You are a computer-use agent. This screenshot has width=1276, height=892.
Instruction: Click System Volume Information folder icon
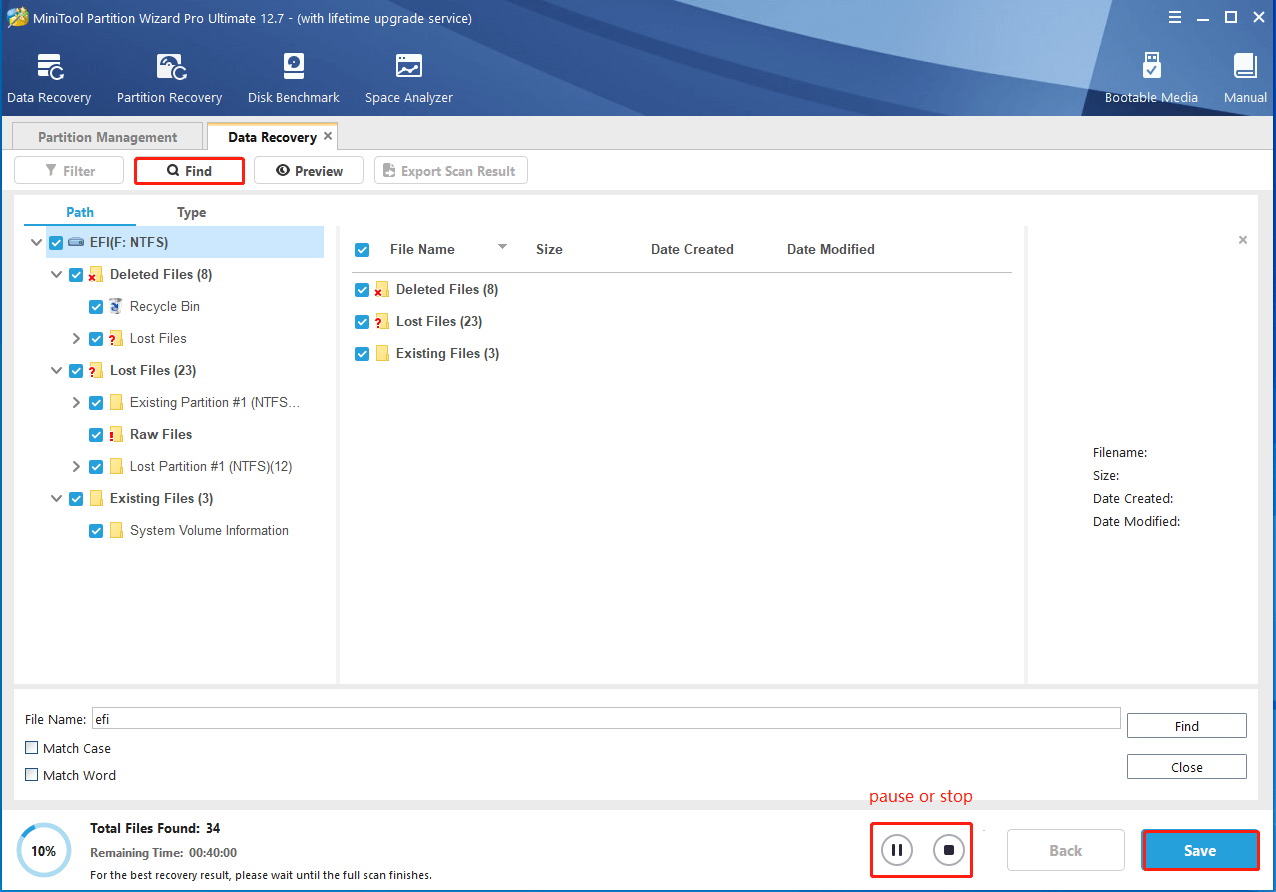click(x=116, y=530)
